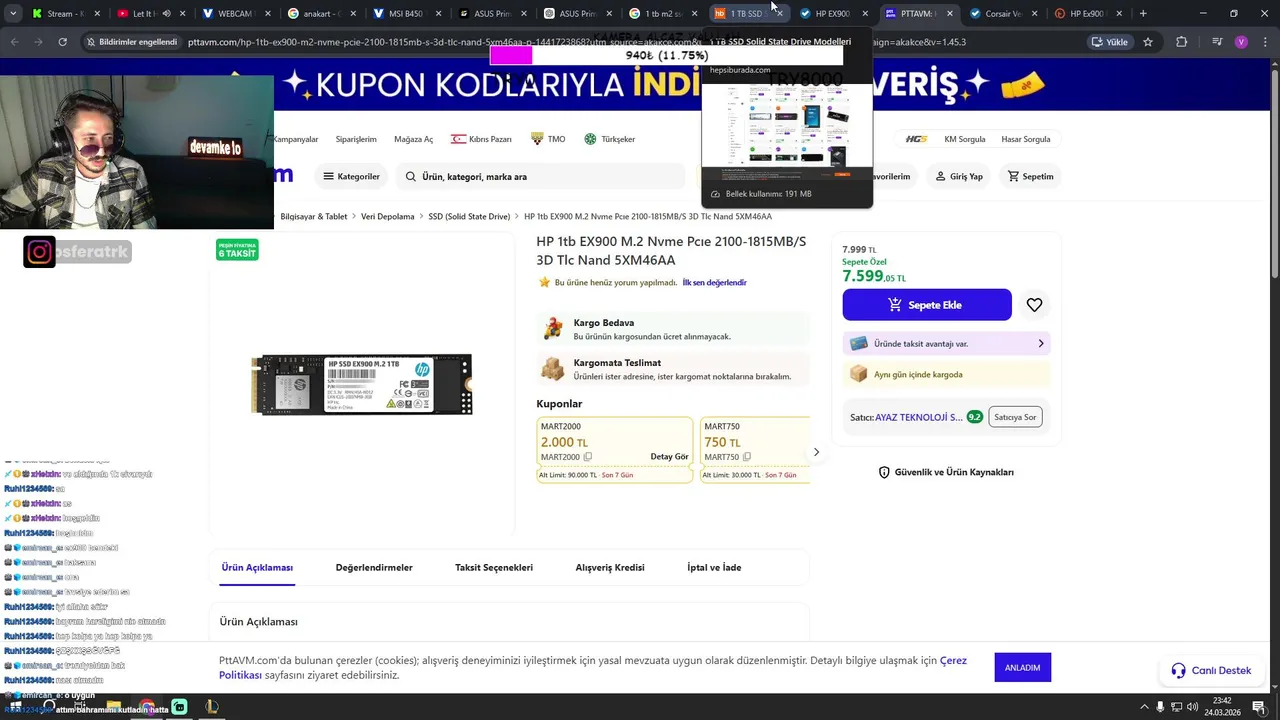Image resolution: width=1280 pixels, height=720 pixels.
Task: Go to SSD (Solid State Drive) breadcrumb
Action: point(469,216)
